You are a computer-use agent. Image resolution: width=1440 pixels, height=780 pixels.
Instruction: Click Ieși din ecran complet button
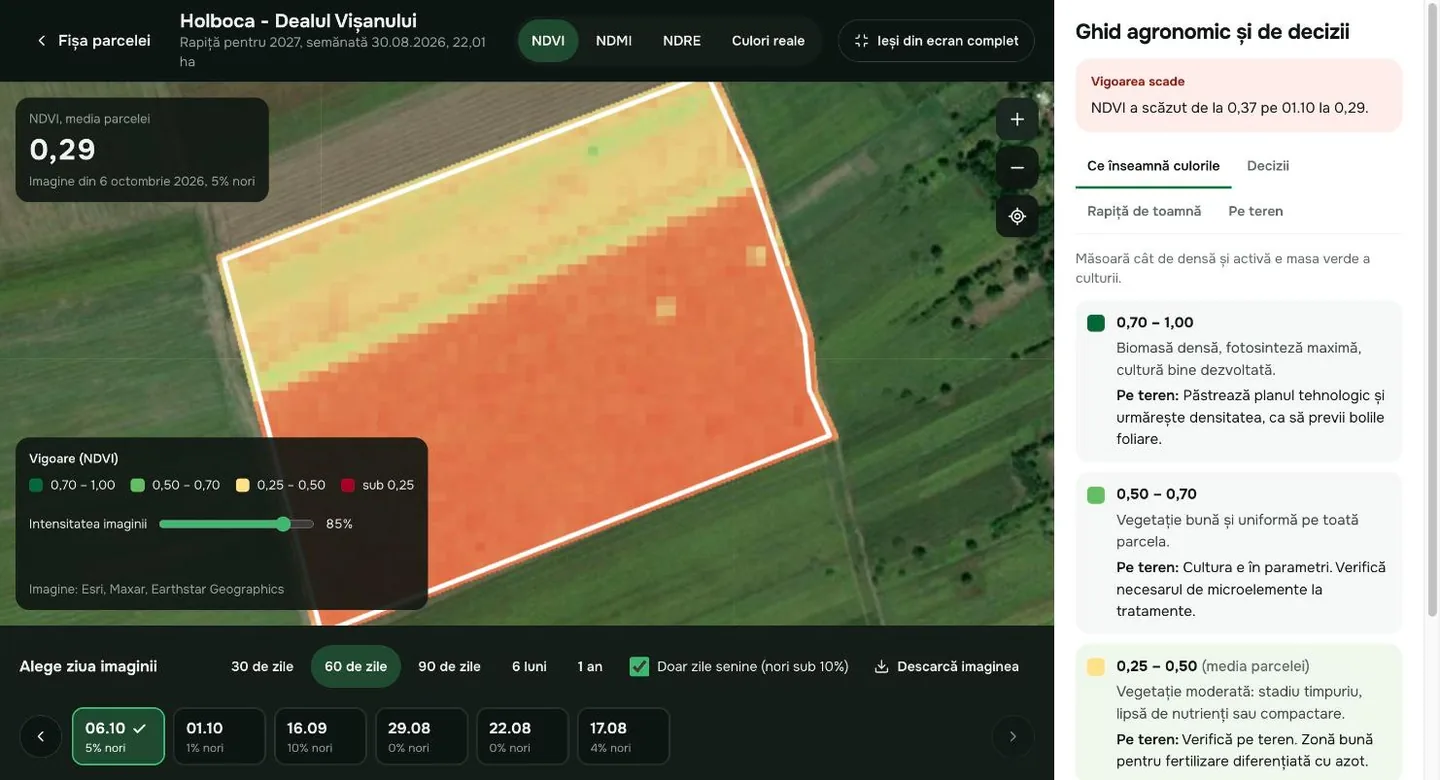point(937,41)
